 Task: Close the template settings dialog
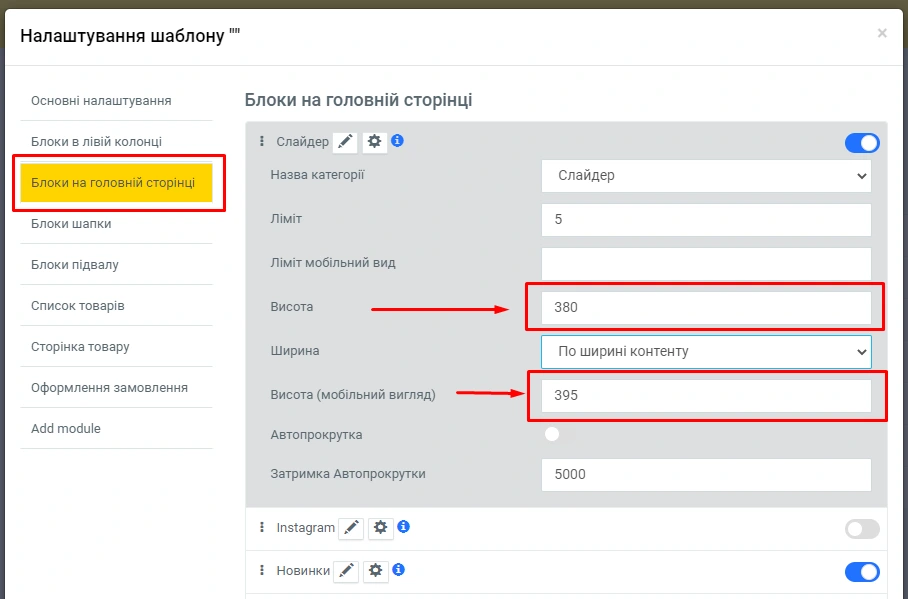[x=882, y=33]
